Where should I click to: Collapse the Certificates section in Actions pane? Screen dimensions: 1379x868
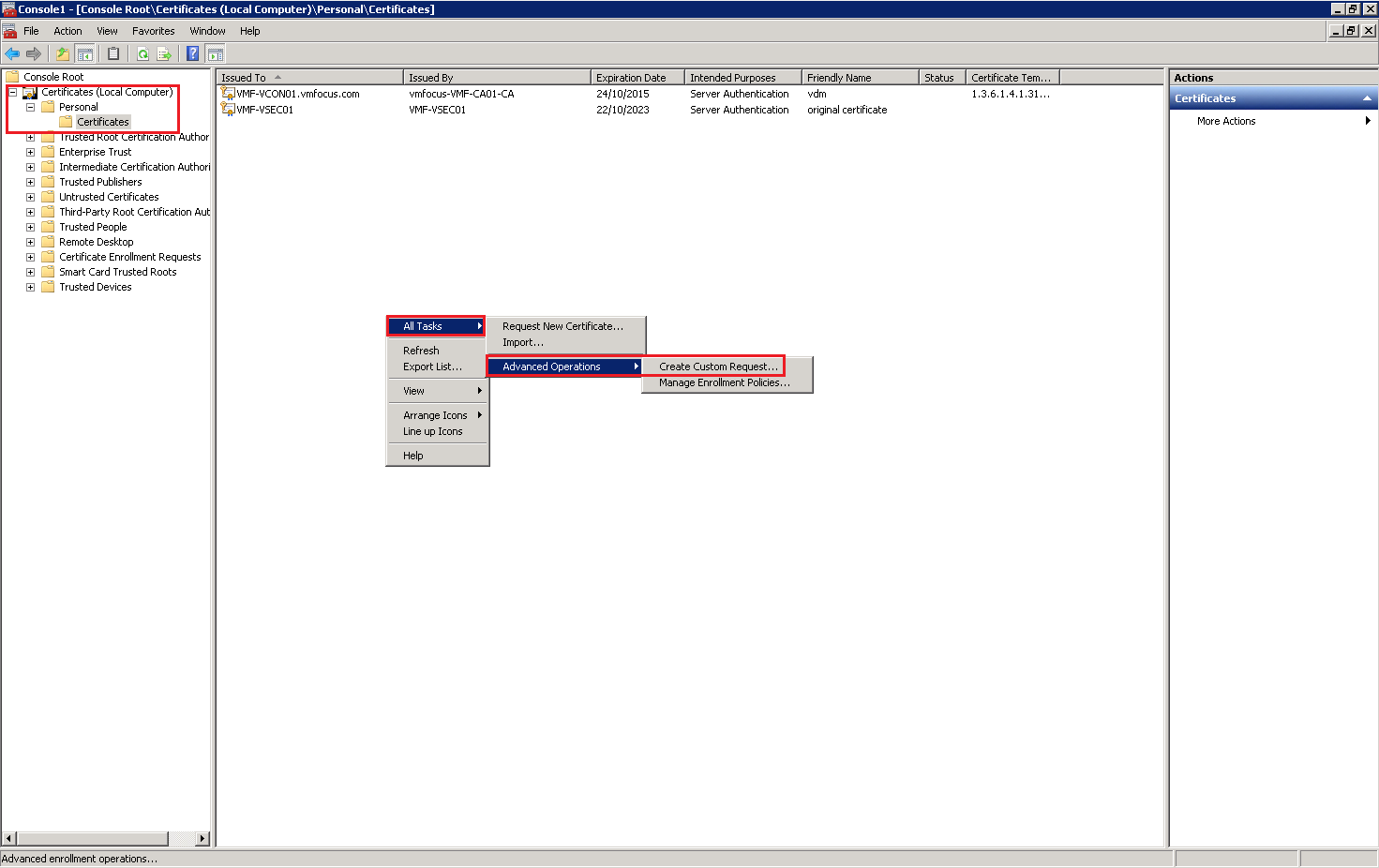(1367, 98)
